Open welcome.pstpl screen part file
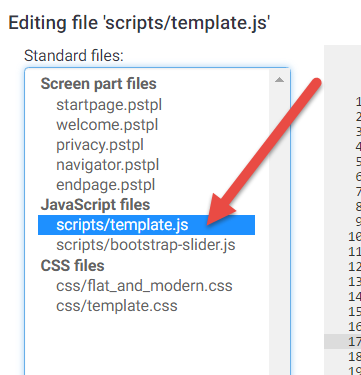This screenshot has height=375, width=361. pyautogui.click(x=107, y=125)
